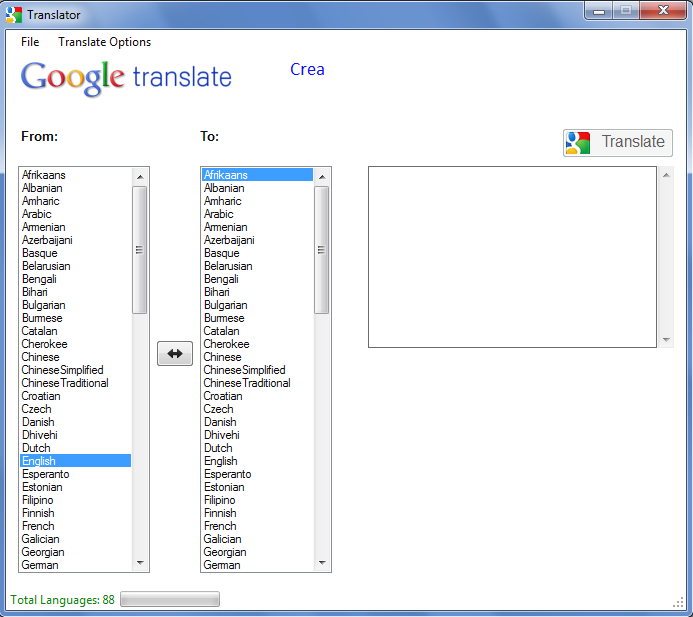
Task: Select highlighted English in From list
Action: point(76,461)
